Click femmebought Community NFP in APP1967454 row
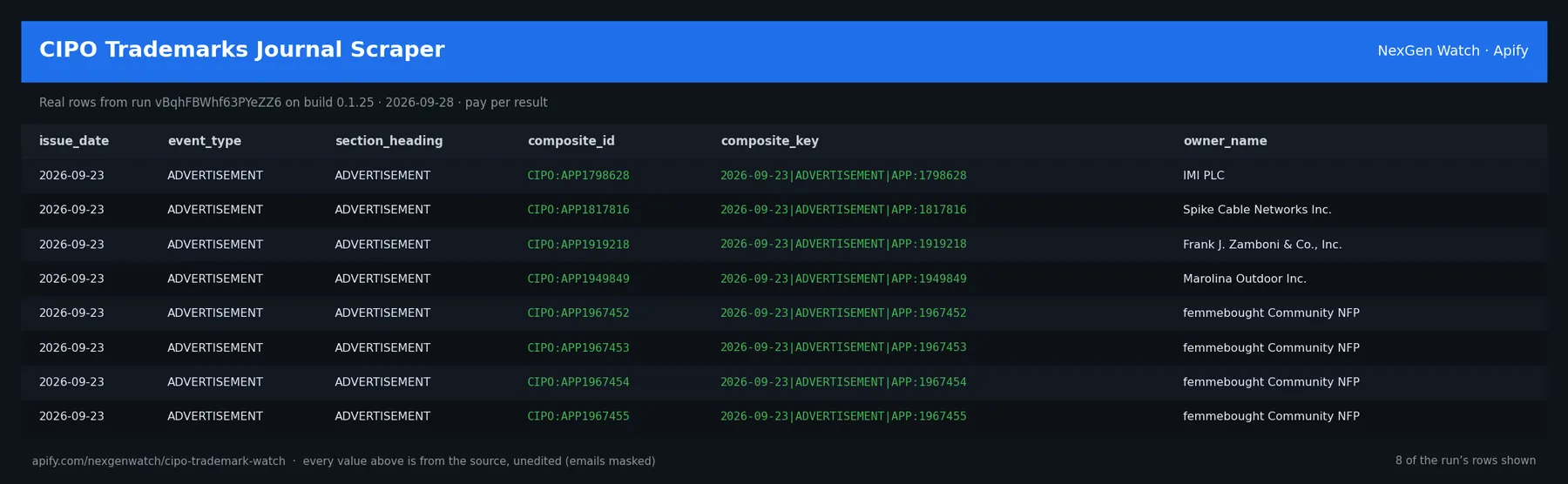Image resolution: width=1568 pixels, height=484 pixels. tap(1271, 382)
